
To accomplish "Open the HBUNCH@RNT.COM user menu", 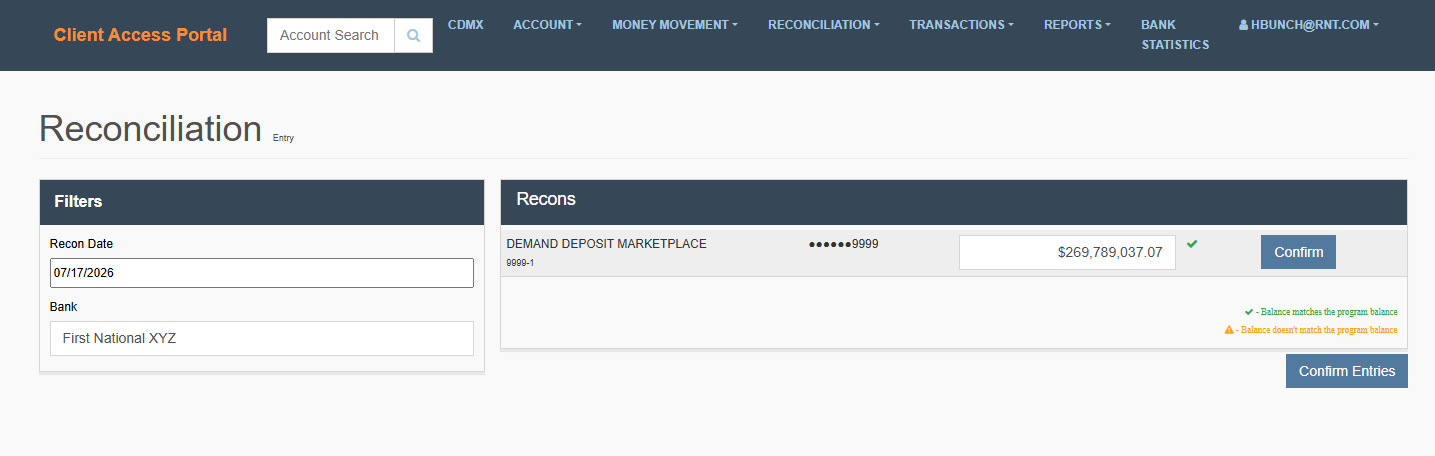I will click(1308, 24).
